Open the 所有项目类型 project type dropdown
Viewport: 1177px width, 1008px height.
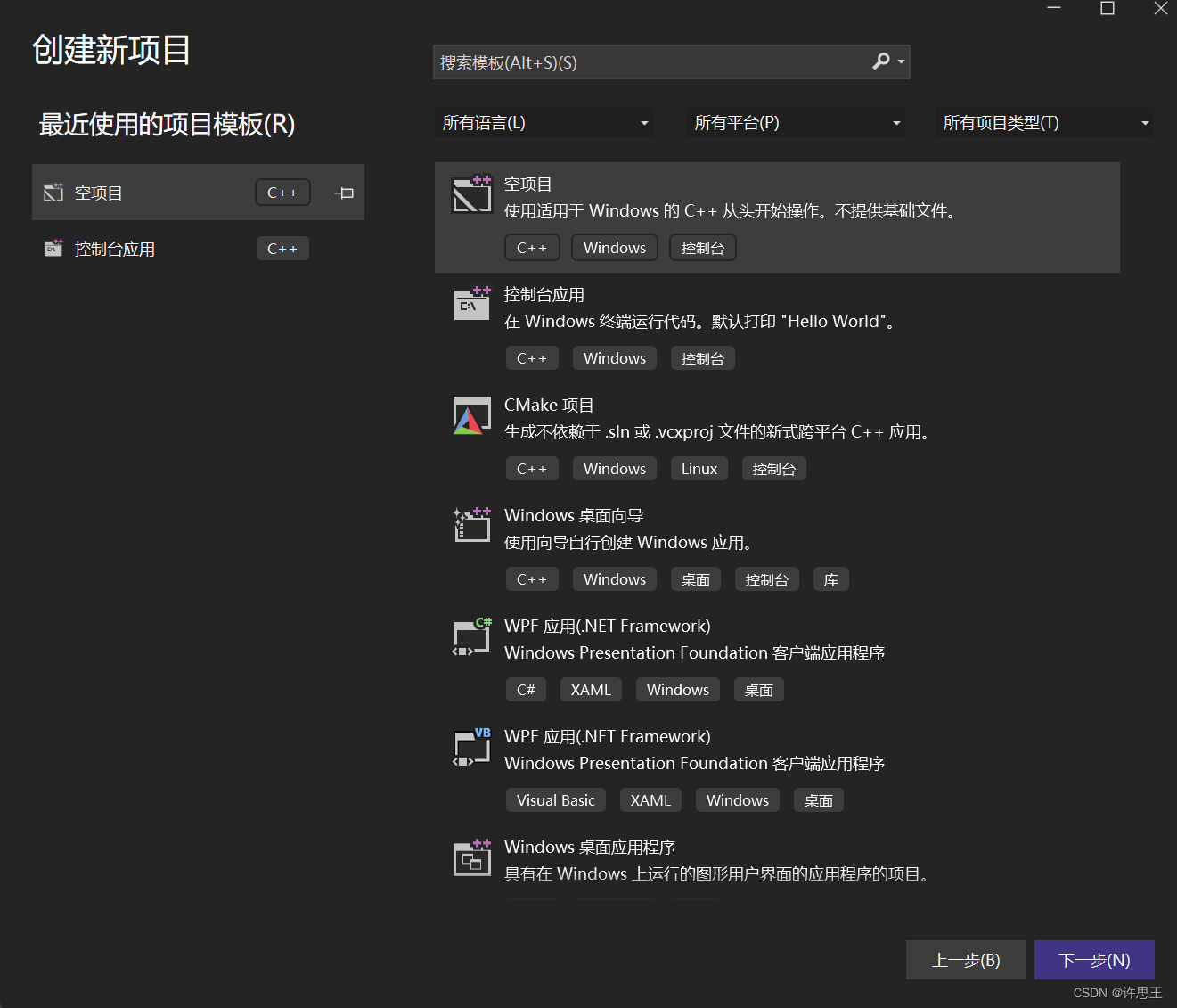[x=1044, y=123]
